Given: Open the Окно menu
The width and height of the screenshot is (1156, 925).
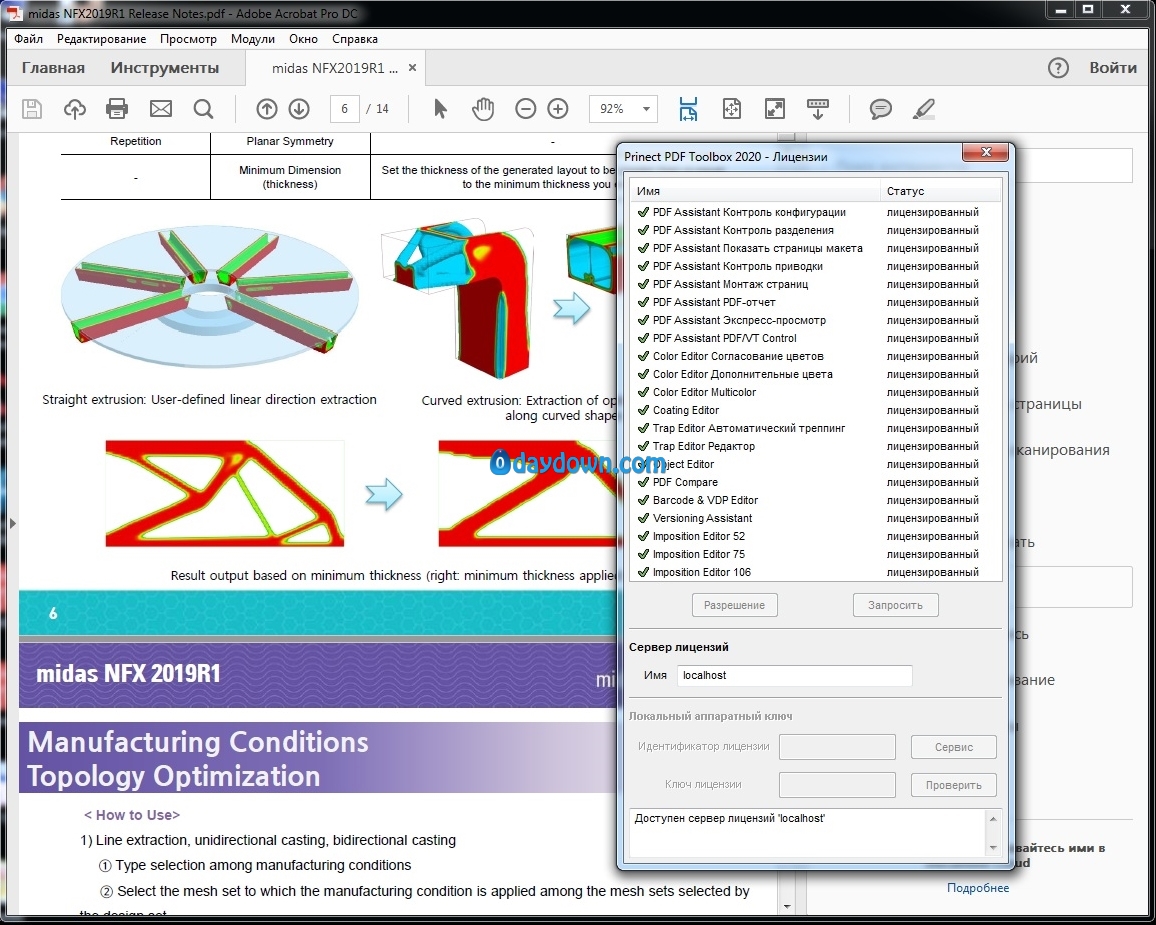Looking at the screenshot, I should (x=304, y=39).
